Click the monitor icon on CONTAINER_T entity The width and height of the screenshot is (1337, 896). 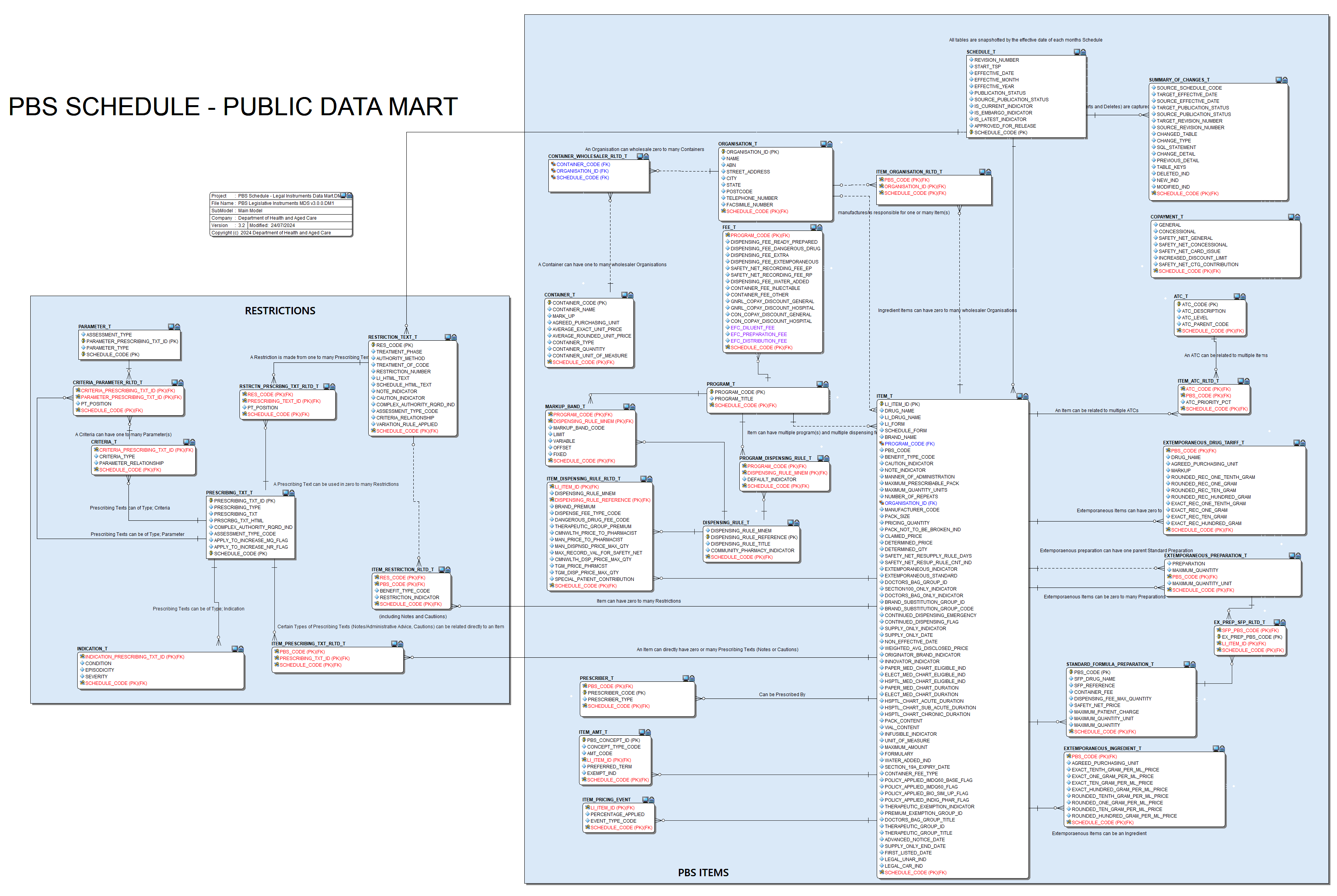(624, 295)
